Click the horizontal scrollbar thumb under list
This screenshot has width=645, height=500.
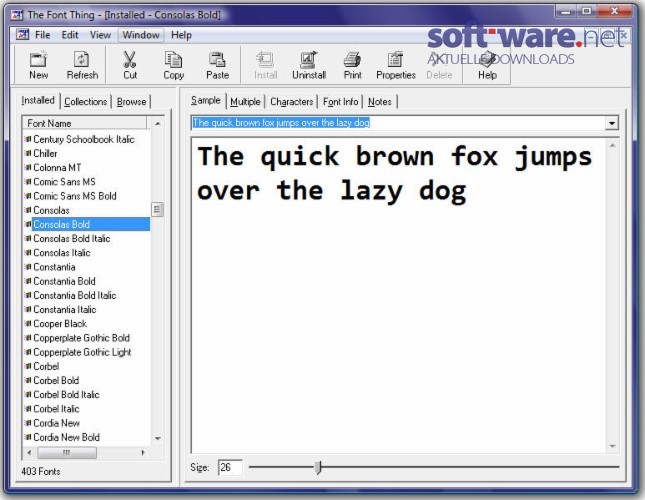(x=67, y=453)
